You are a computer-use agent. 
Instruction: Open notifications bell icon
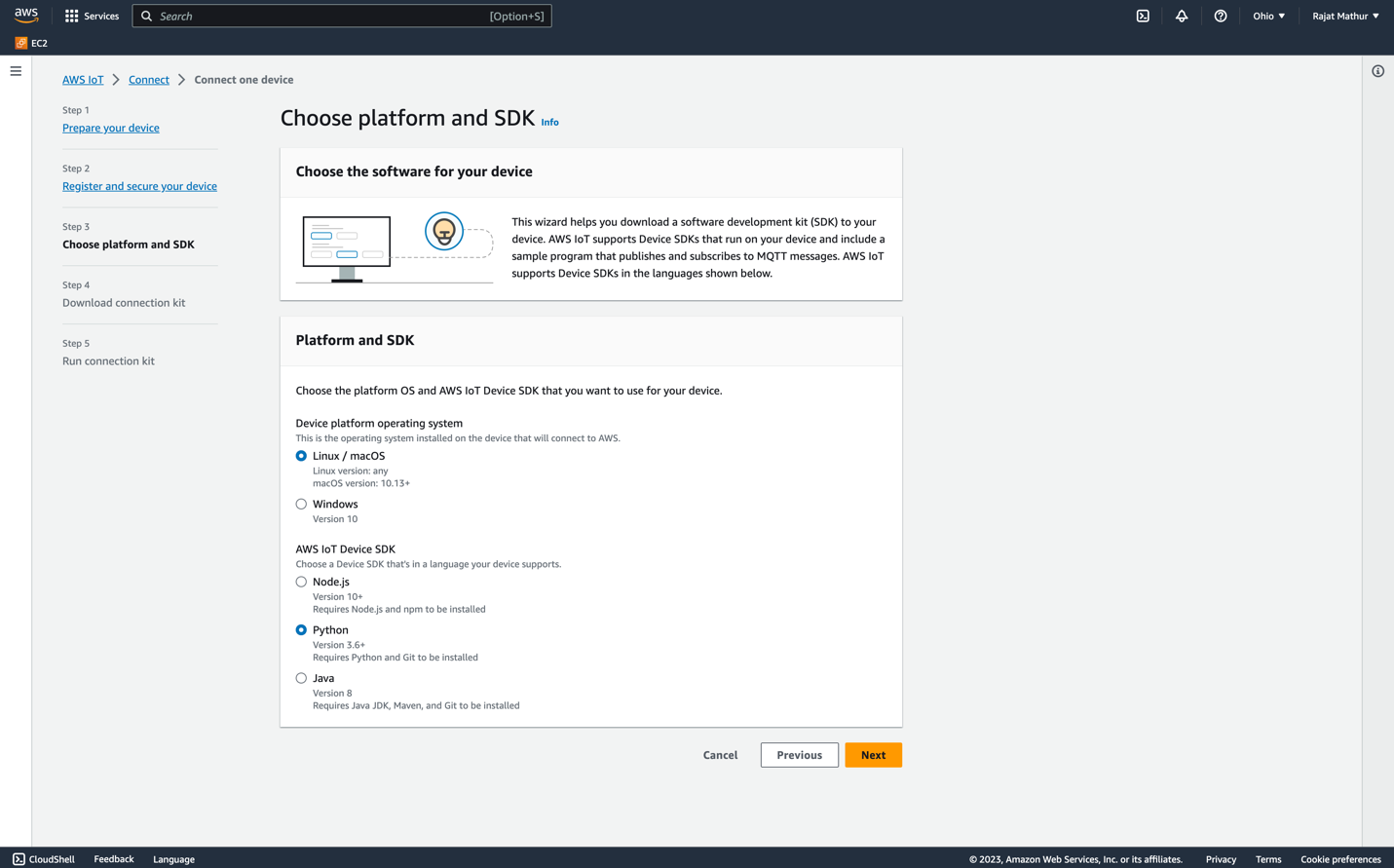click(x=1182, y=16)
